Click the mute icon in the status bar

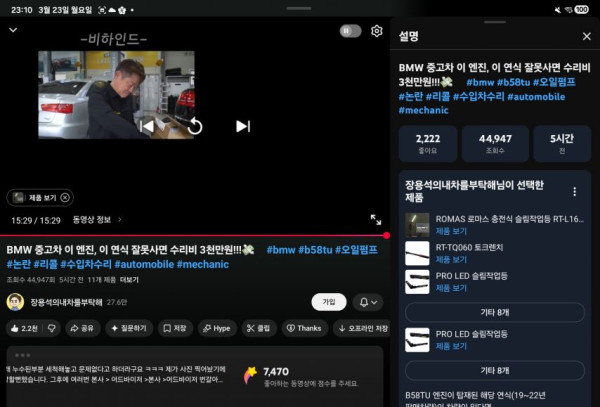558,10
